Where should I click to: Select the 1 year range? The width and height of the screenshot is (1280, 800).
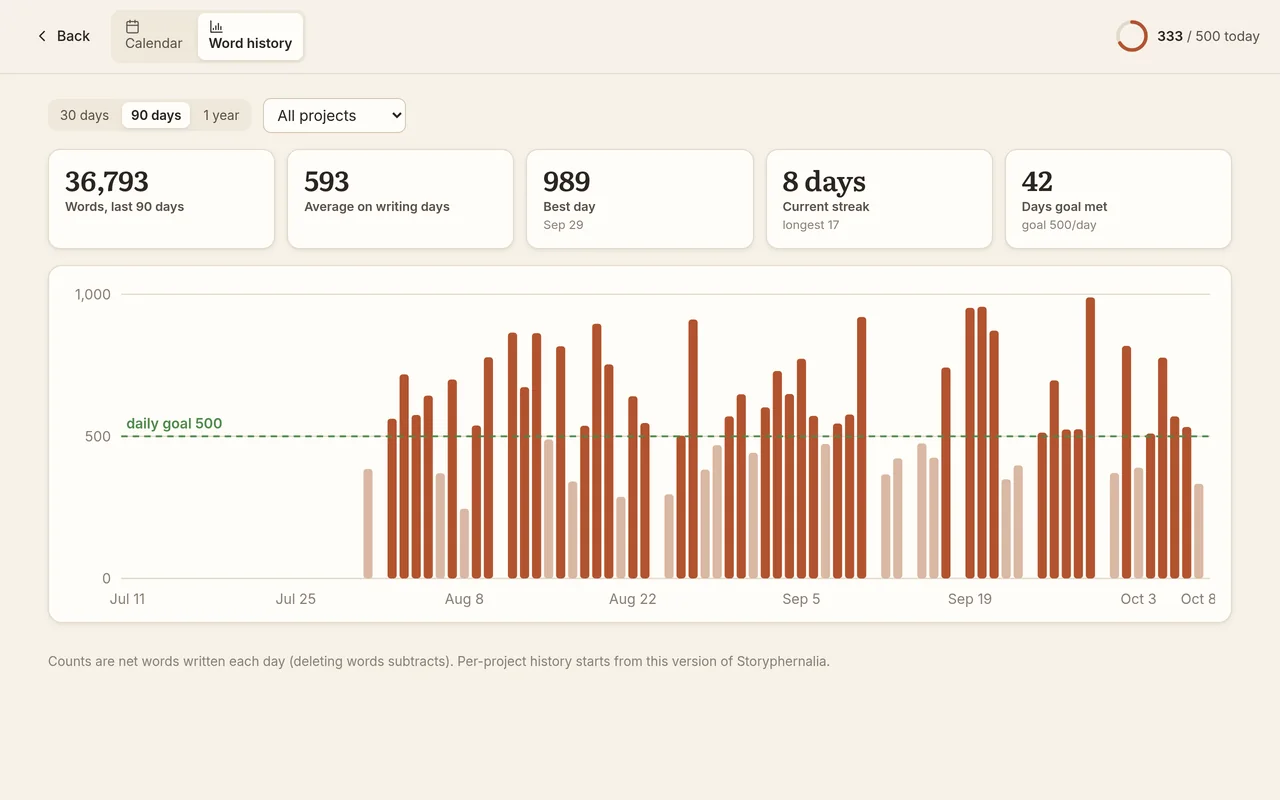tap(221, 115)
